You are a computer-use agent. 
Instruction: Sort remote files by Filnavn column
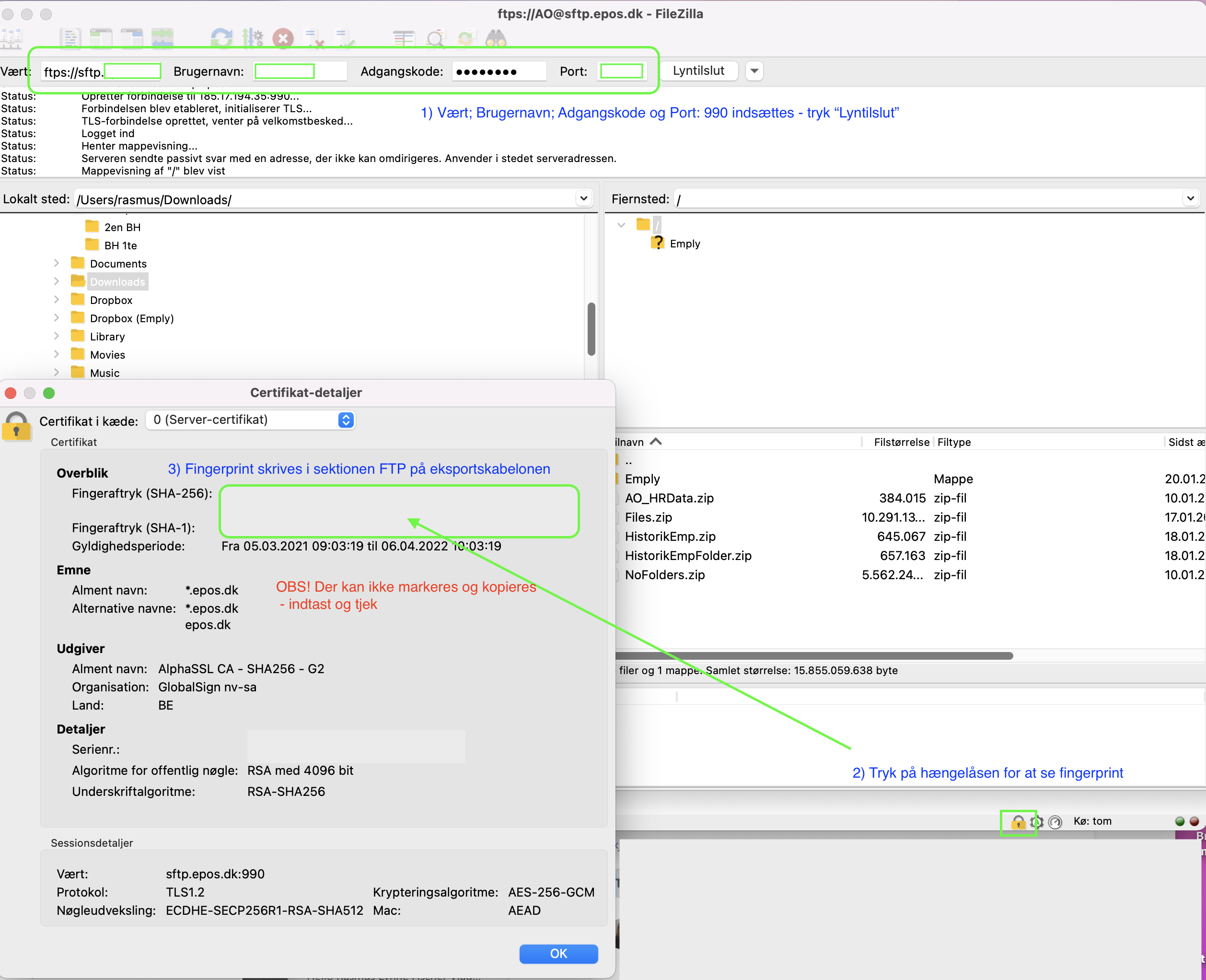tap(638, 442)
